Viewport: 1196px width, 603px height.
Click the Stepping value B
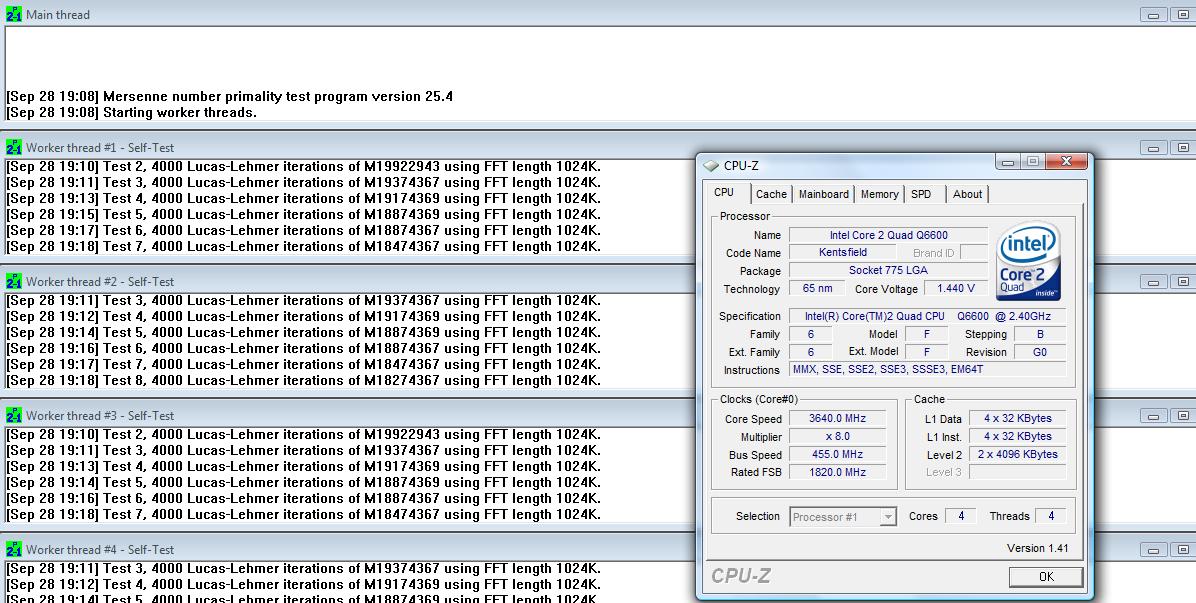(x=1040, y=334)
